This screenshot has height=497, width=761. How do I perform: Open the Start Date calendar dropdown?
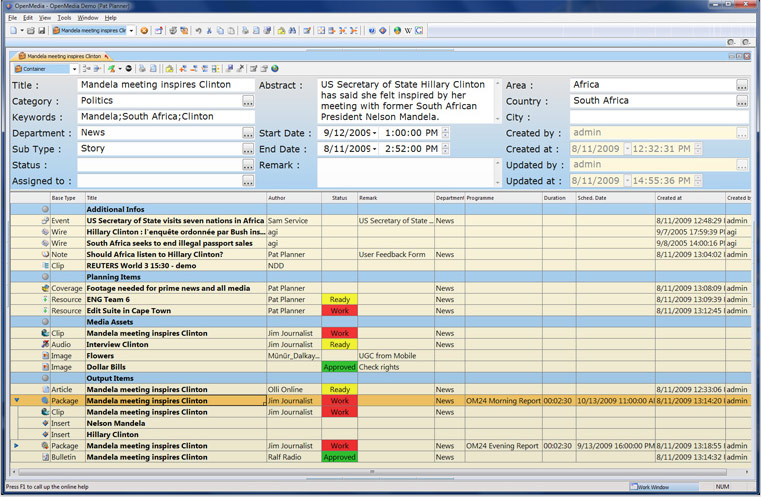pyautogui.click(x=373, y=133)
